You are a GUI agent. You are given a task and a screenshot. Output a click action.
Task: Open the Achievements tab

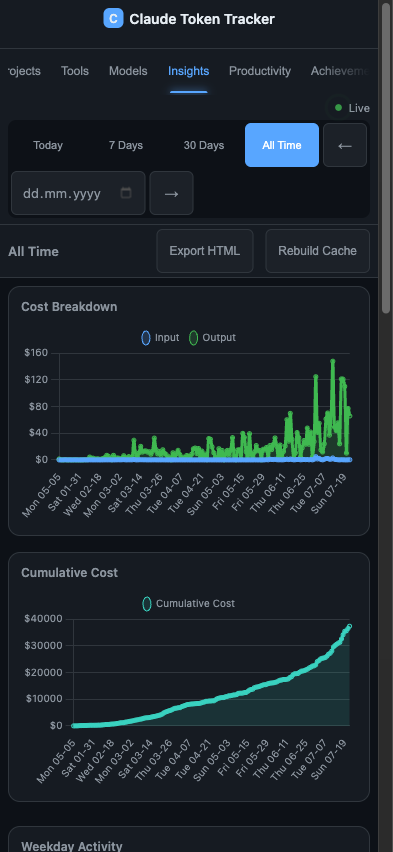(x=340, y=71)
